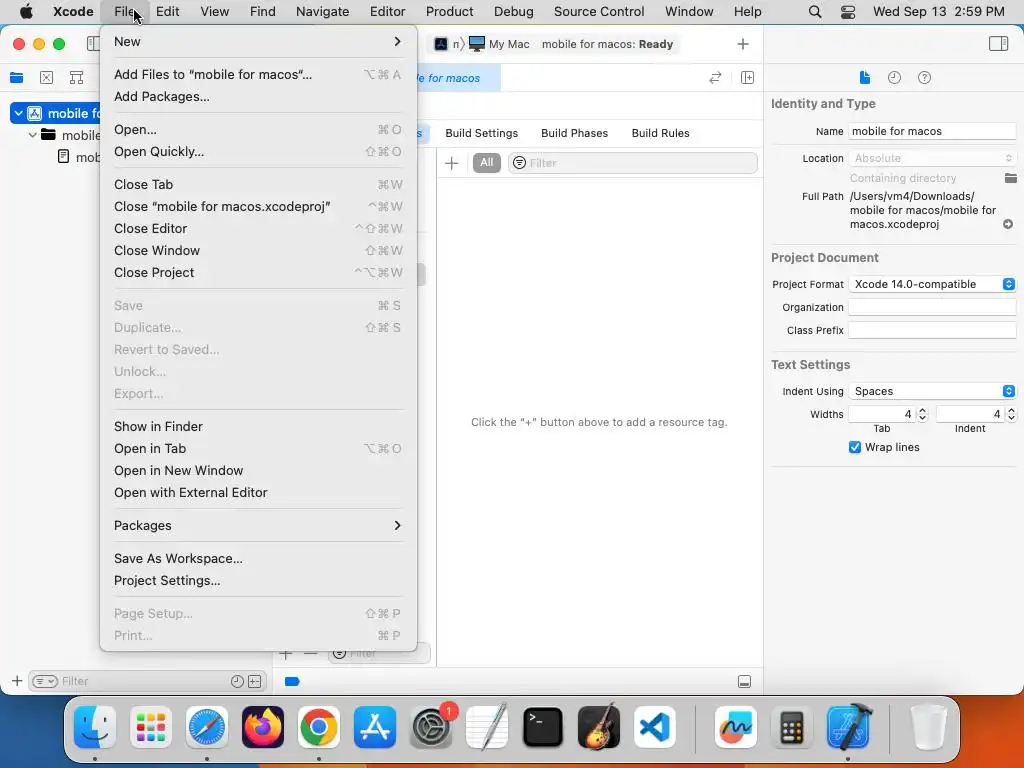The height and width of the screenshot is (768, 1024).
Task: Switch to the Build Rules tab
Action: pos(660,133)
